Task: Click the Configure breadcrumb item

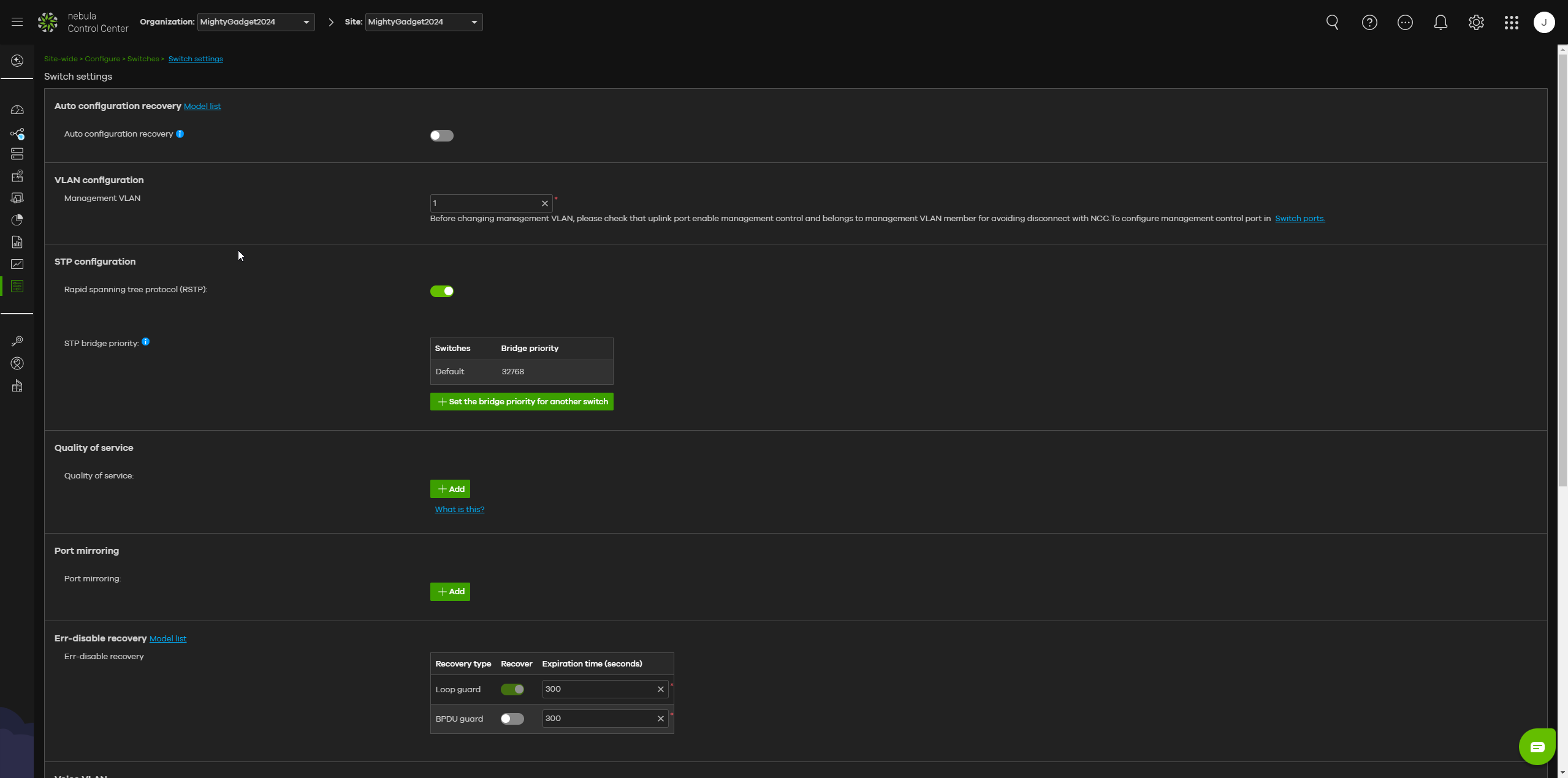Action: 102,59
